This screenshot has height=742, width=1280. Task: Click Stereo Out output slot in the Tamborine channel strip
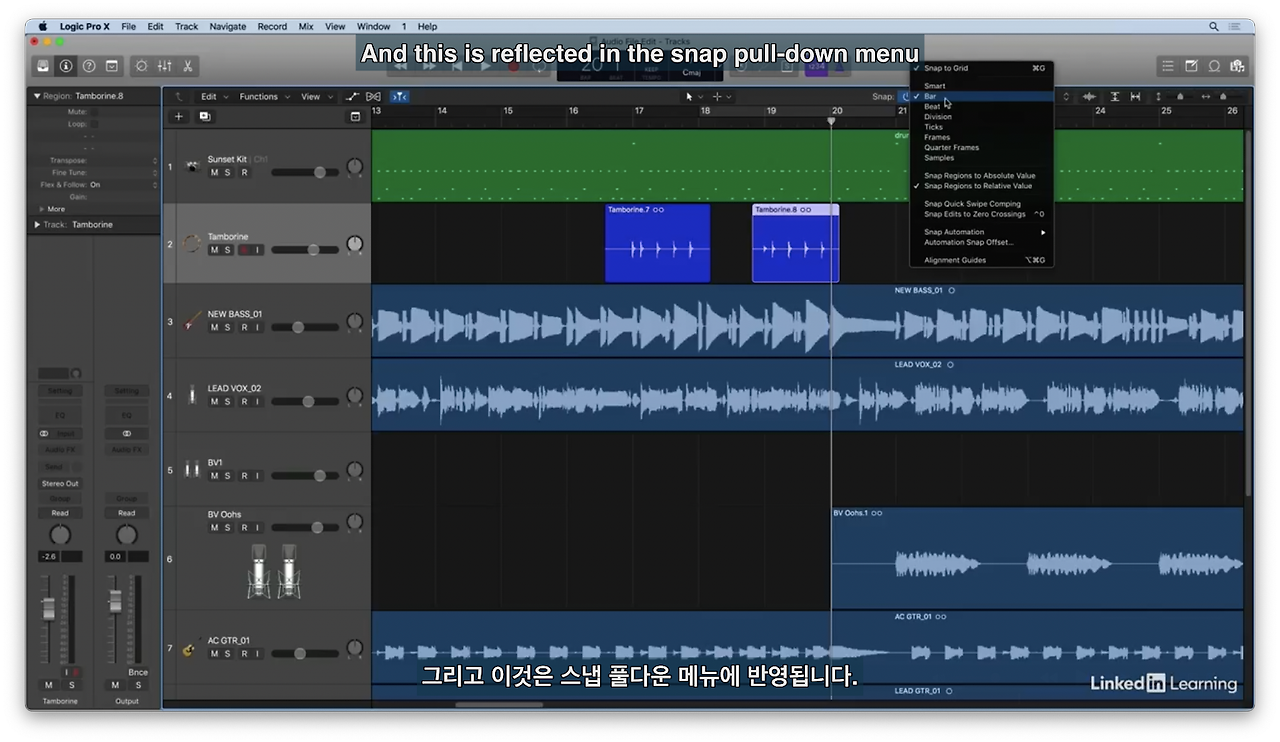(x=60, y=484)
